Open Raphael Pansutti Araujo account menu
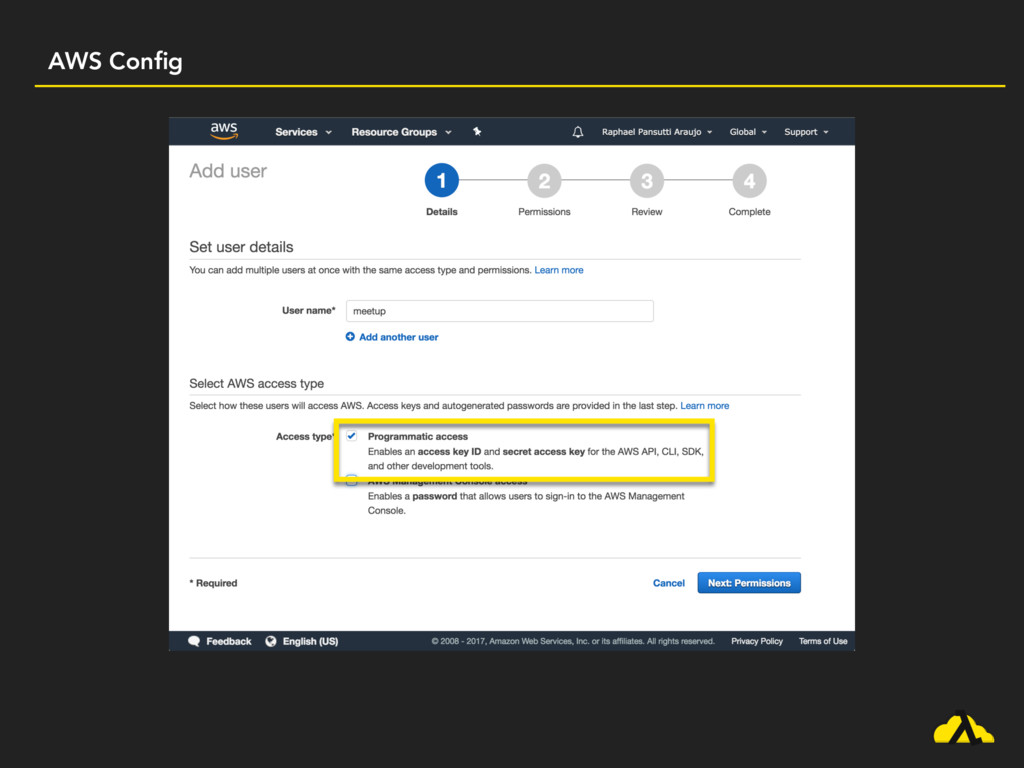1024x768 pixels. pyautogui.click(x=656, y=132)
